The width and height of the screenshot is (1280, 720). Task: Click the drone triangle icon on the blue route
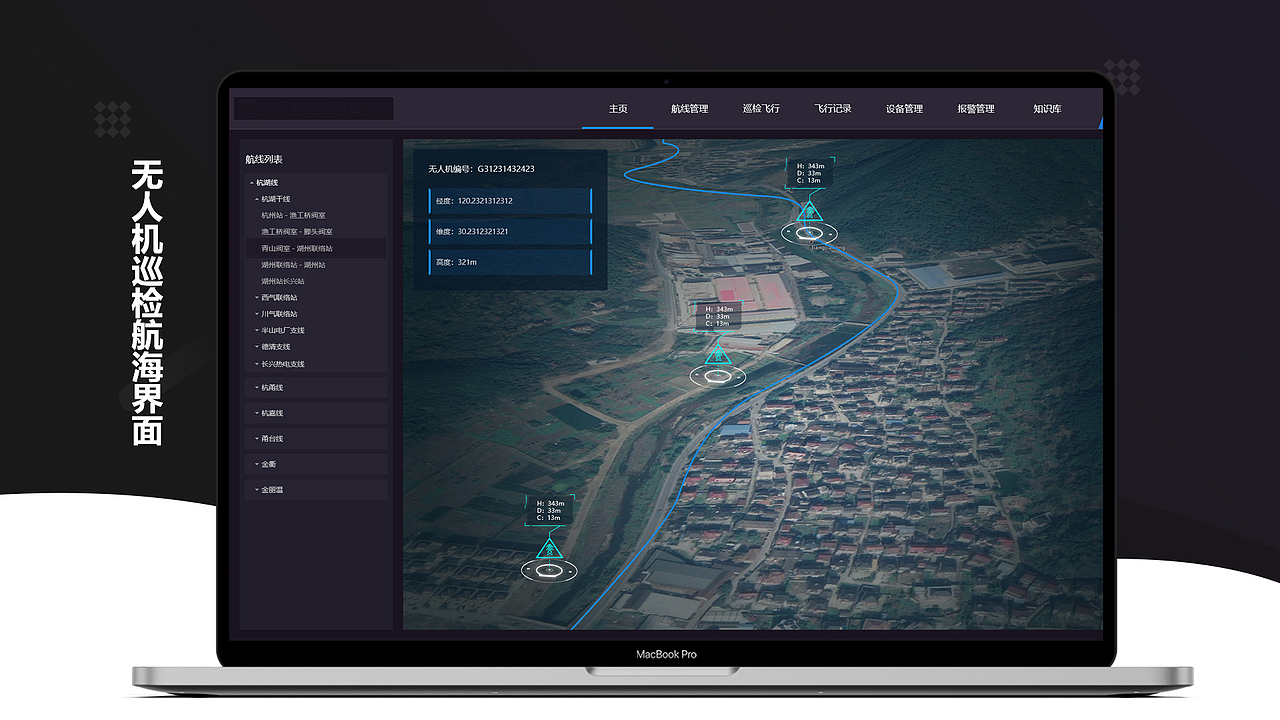(x=810, y=211)
